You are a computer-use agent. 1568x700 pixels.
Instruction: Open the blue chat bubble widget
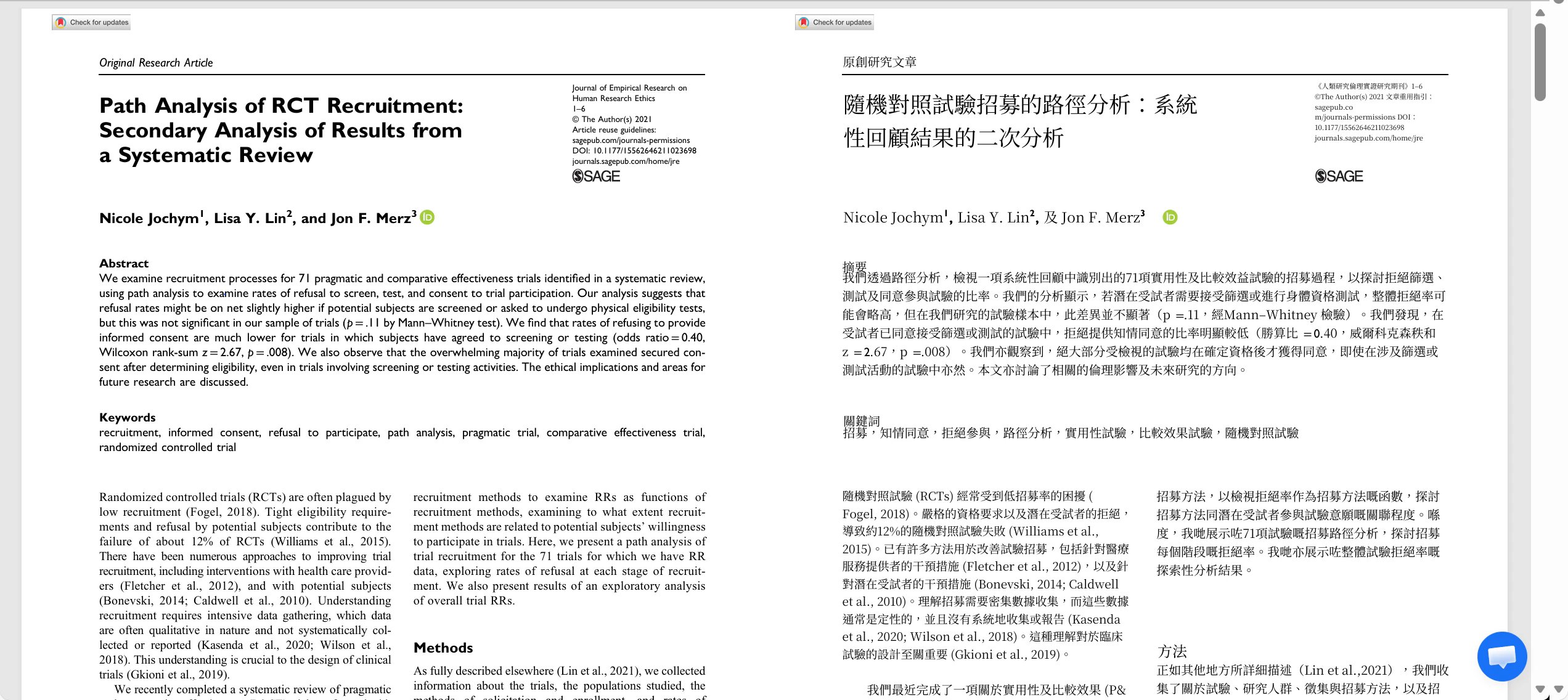pyautogui.click(x=1501, y=656)
